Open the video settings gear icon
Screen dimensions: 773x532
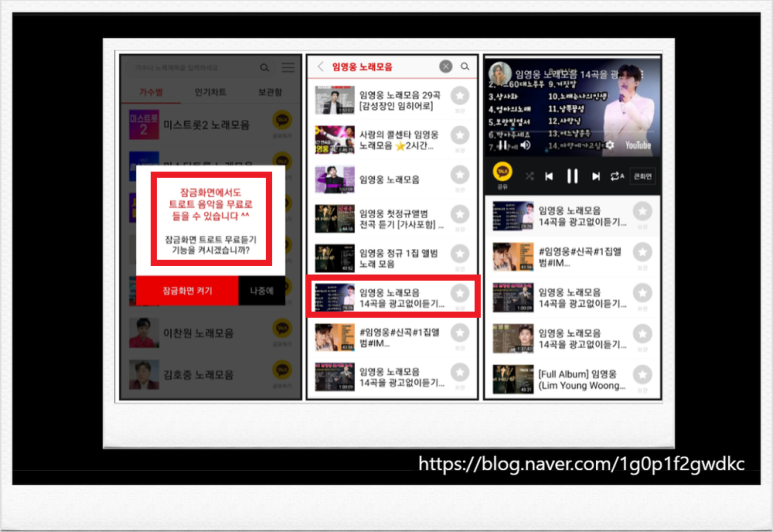tap(610, 145)
